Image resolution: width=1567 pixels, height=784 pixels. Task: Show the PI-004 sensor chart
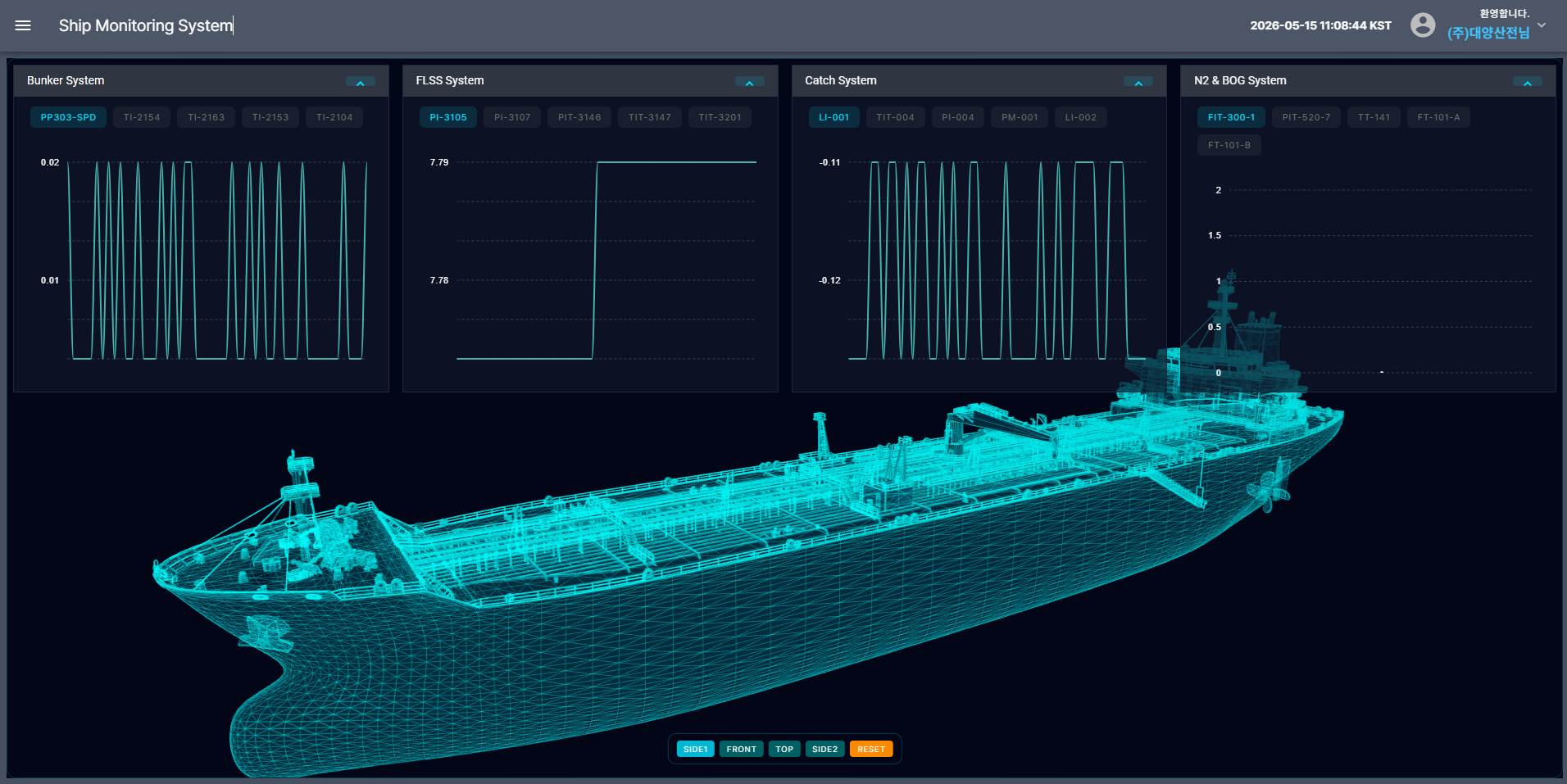click(x=958, y=117)
